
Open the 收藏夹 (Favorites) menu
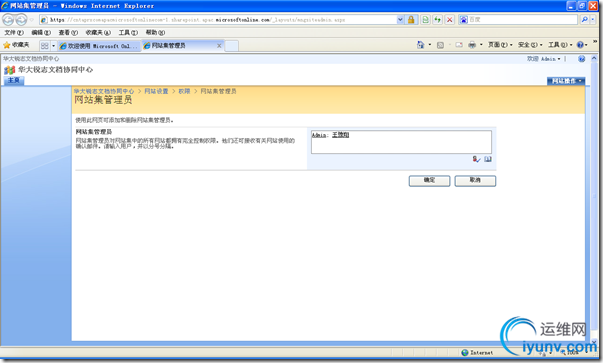98,33
